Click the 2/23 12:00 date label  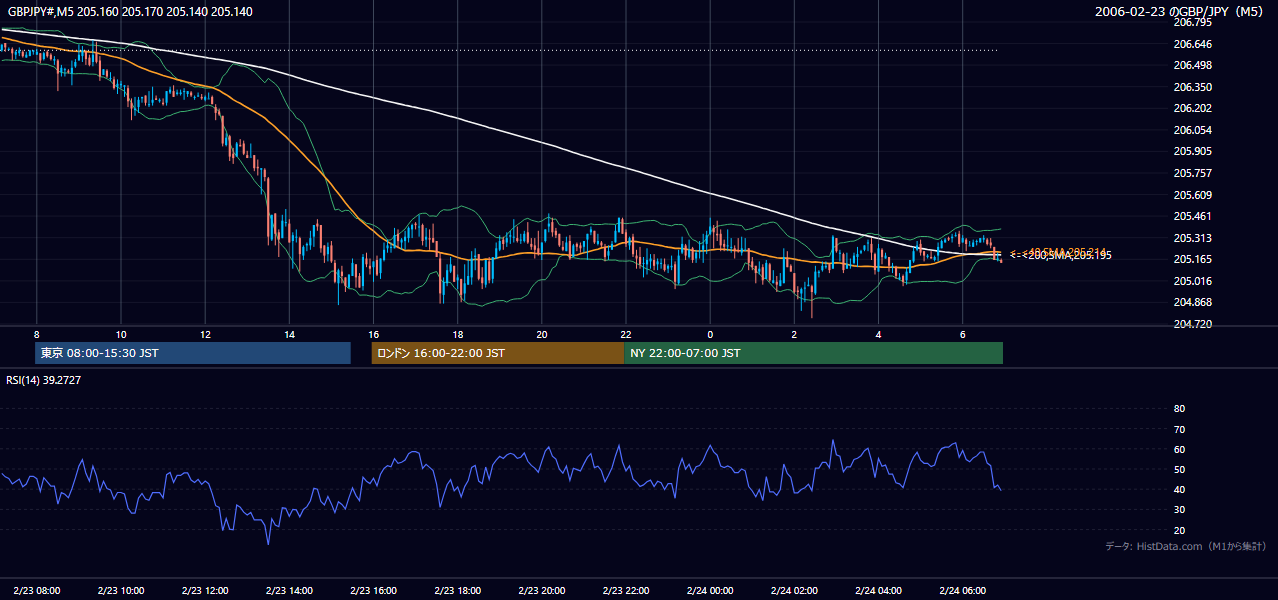[x=205, y=591]
